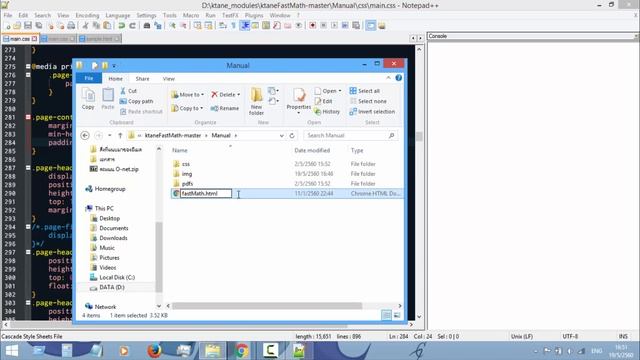Viewport: 640px width, 360px height.
Task: Click Notepad++ Open file toolbar icon
Action: point(17,26)
